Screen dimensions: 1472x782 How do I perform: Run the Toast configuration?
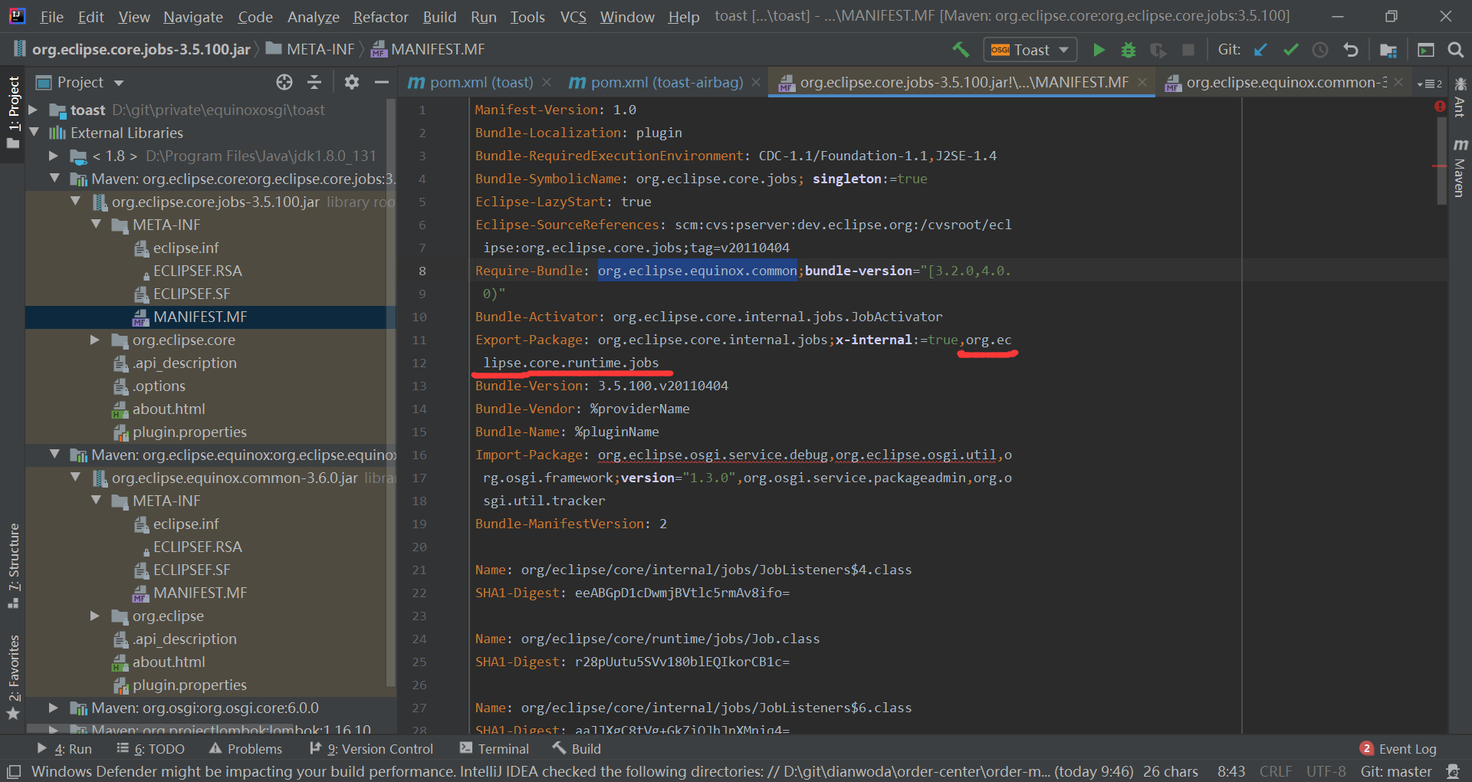[1097, 48]
